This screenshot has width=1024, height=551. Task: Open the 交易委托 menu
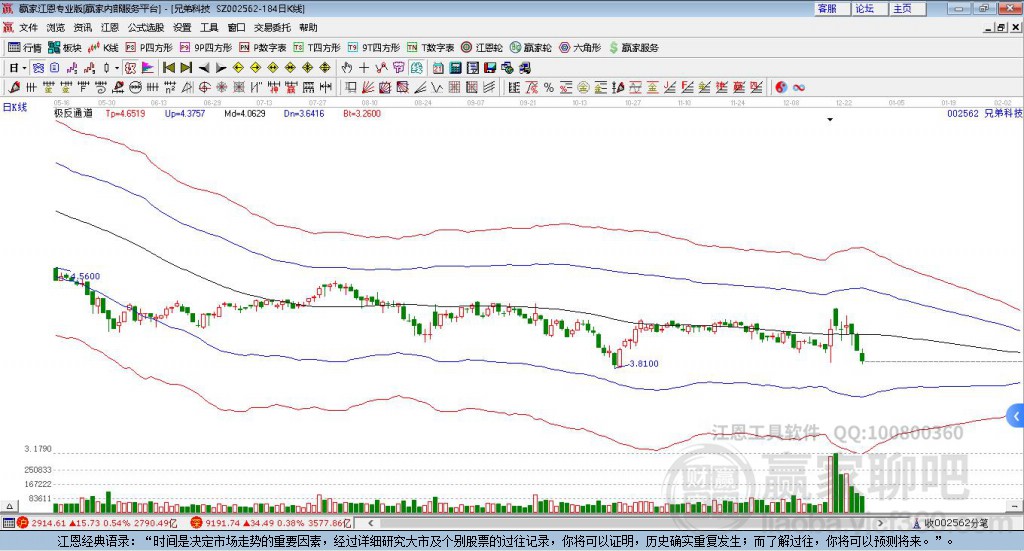[270, 27]
